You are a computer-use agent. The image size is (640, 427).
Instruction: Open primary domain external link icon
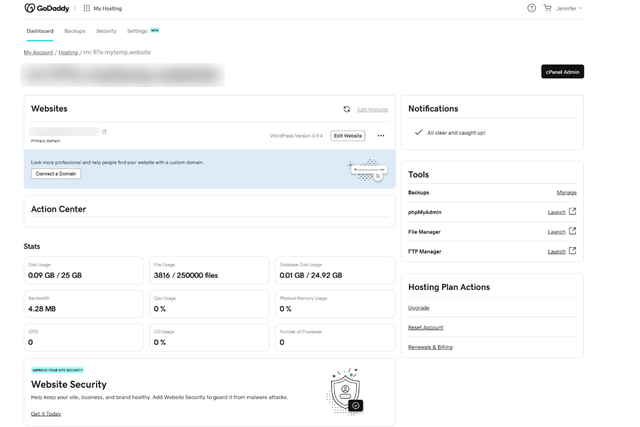pyautogui.click(x=104, y=131)
